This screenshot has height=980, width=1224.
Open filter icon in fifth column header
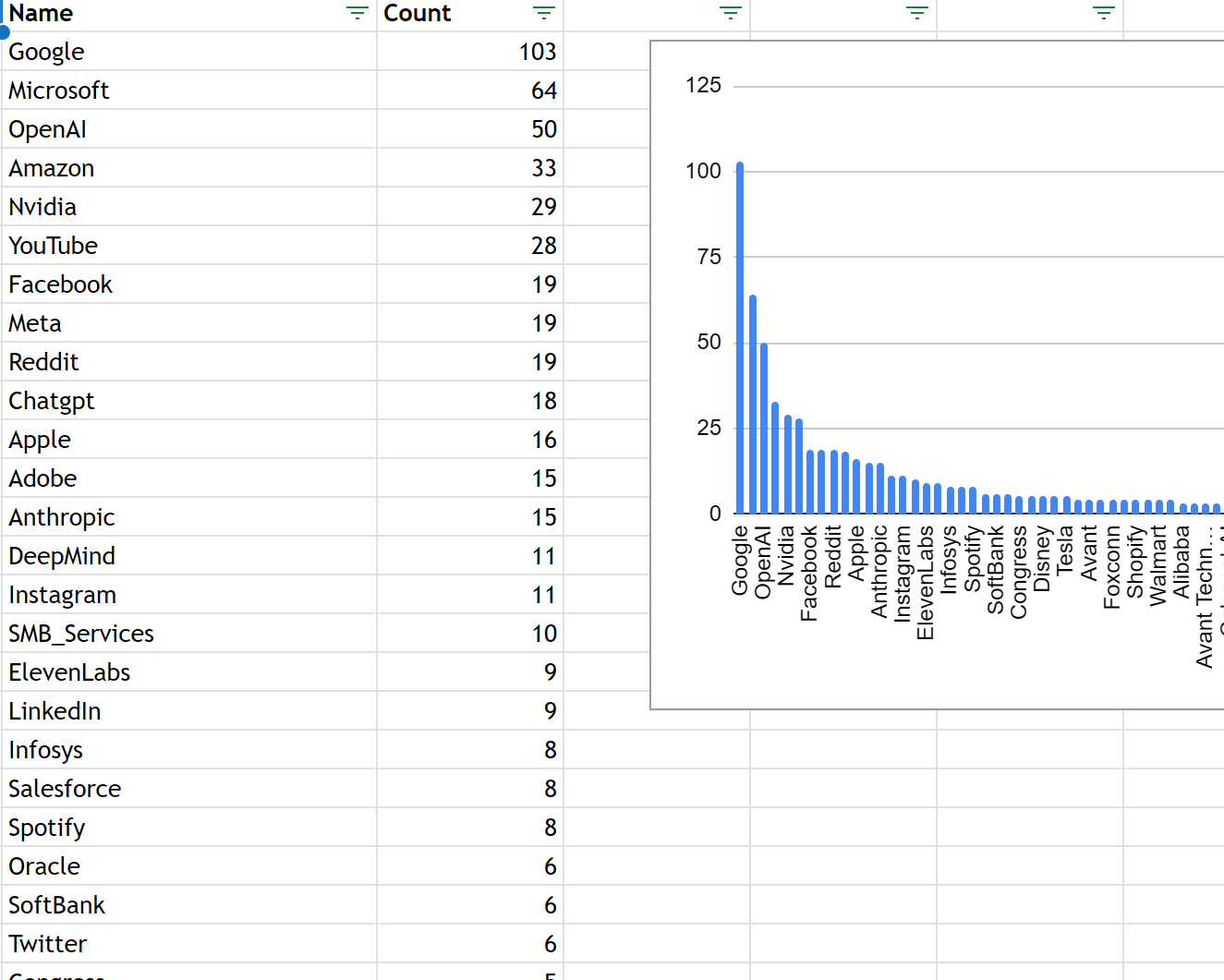tap(1104, 13)
